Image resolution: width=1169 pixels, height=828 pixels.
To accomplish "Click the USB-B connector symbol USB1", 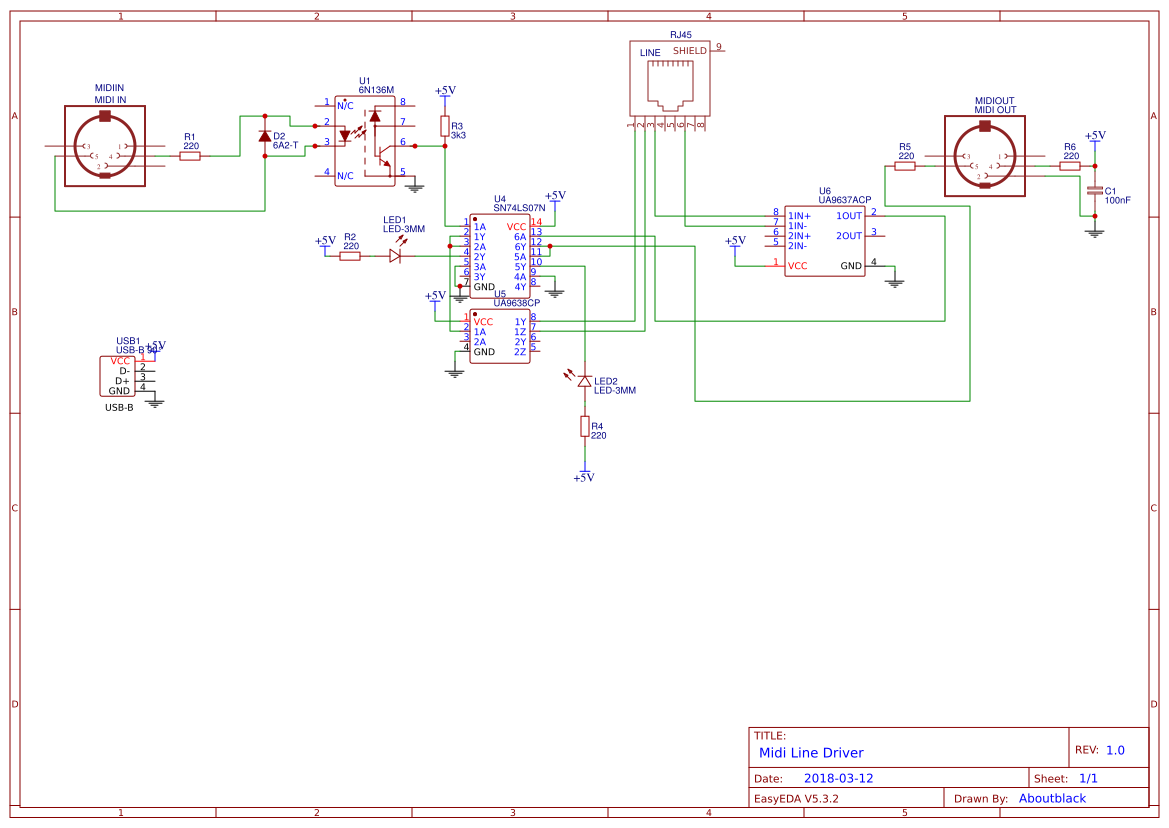I will click(x=117, y=375).
